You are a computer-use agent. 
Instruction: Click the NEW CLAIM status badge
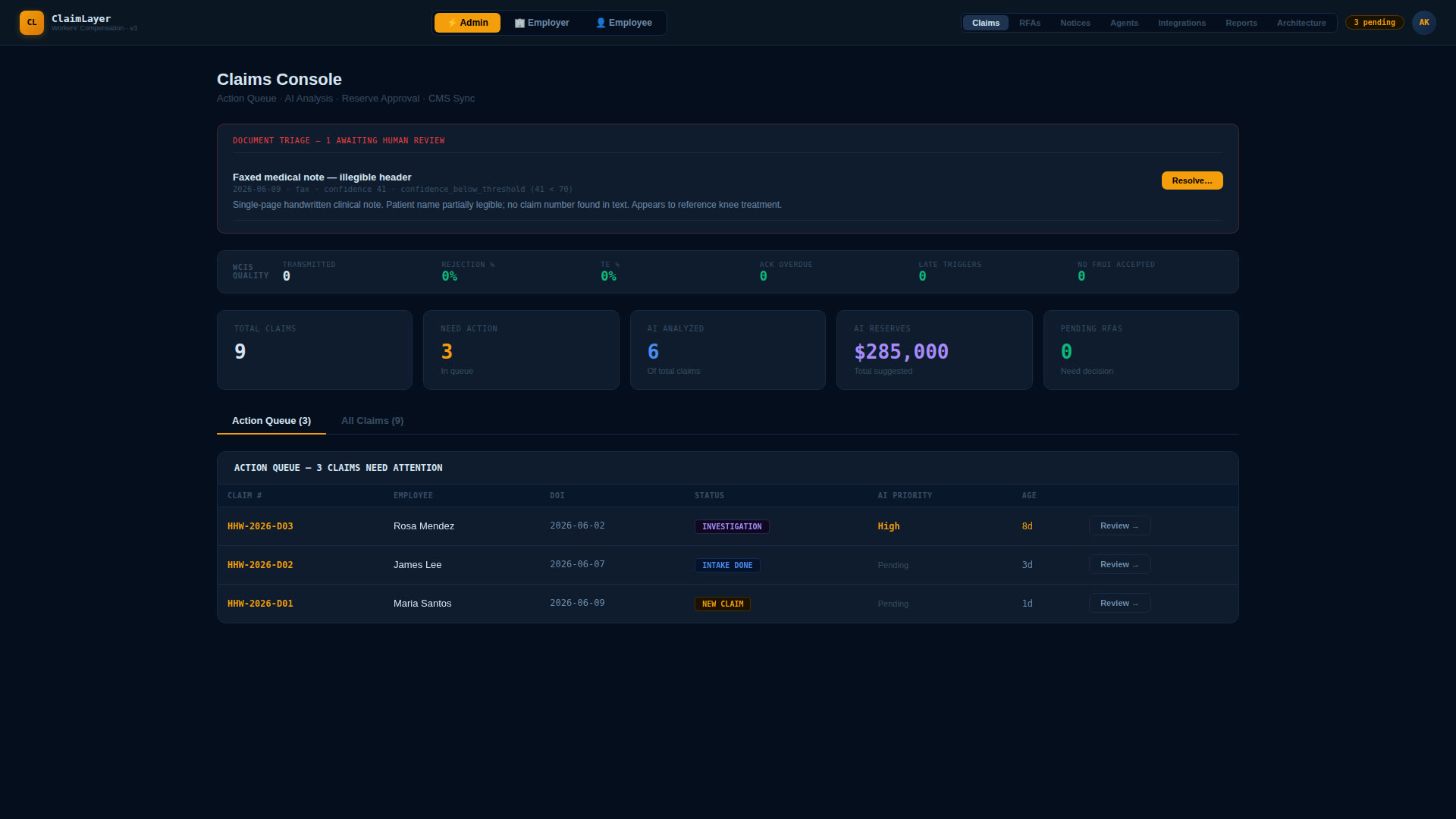pyautogui.click(x=723, y=604)
